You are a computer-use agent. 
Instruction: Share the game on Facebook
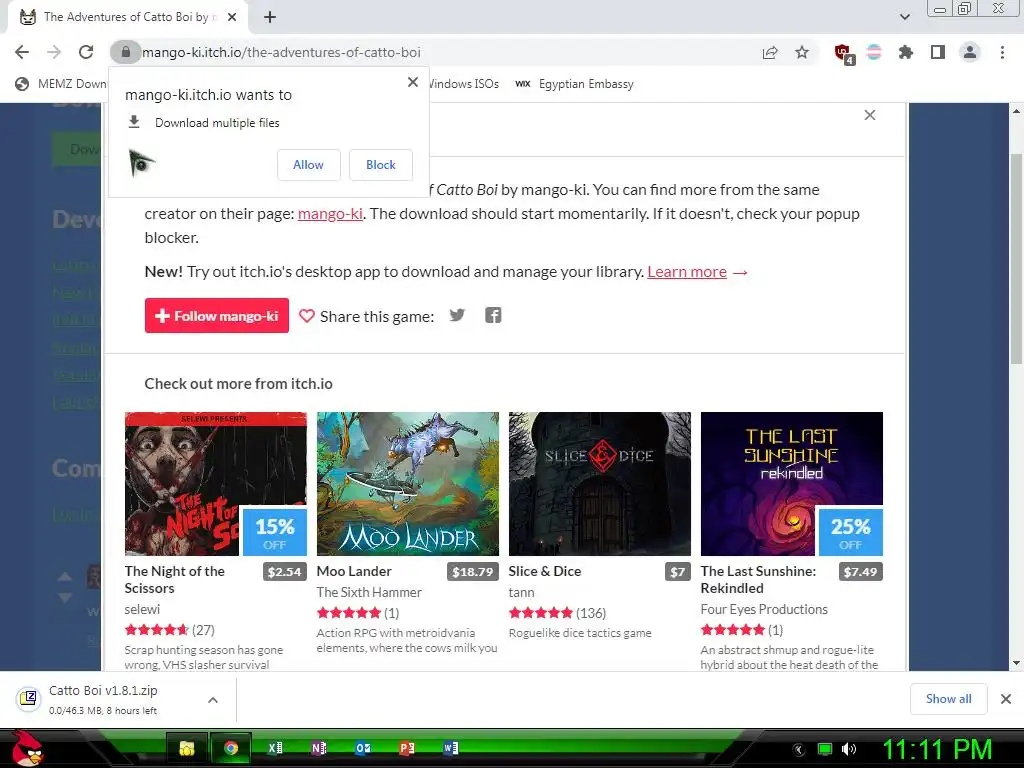(x=493, y=315)
